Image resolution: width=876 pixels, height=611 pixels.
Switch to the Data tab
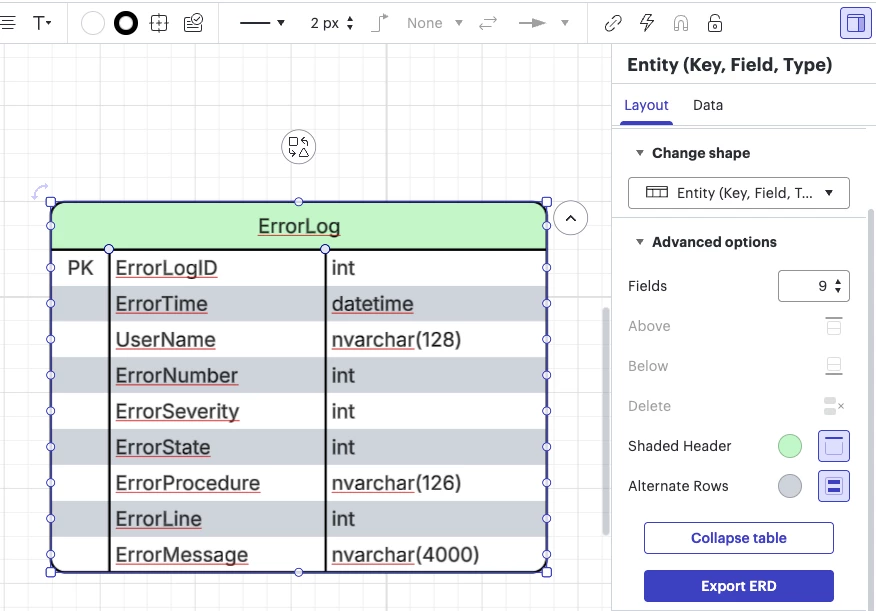708,105
